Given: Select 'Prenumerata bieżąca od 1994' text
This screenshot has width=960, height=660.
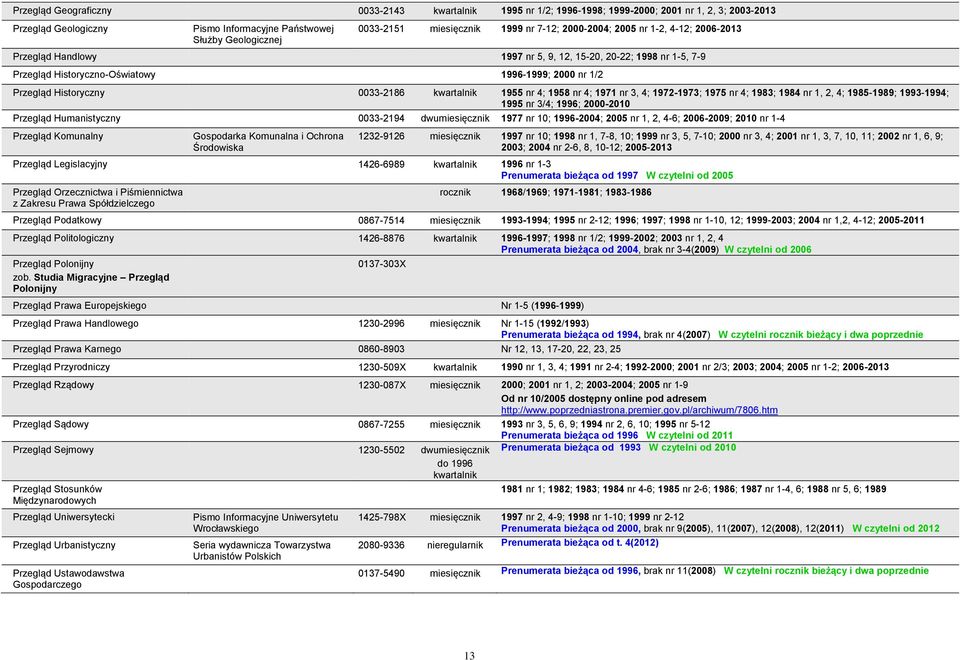Looking at the screenshot, I should point(570,335).
